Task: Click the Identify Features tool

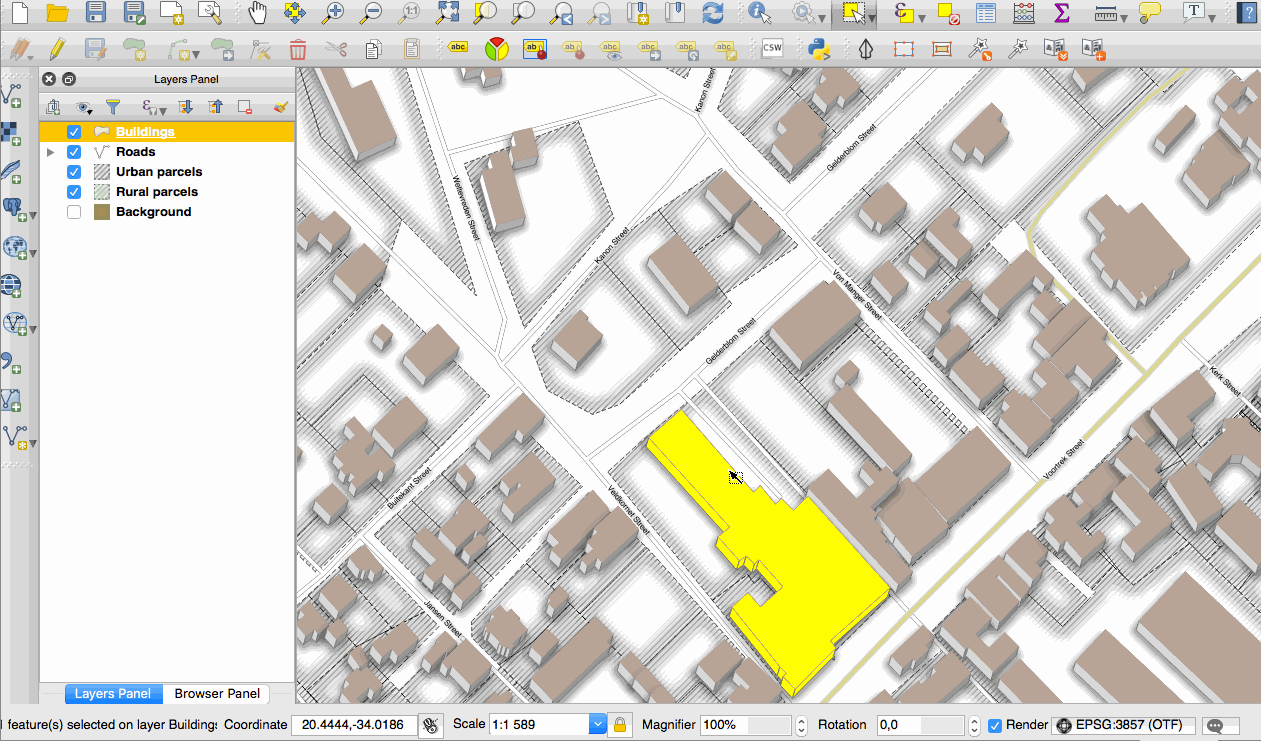Action: click(760, 13)
